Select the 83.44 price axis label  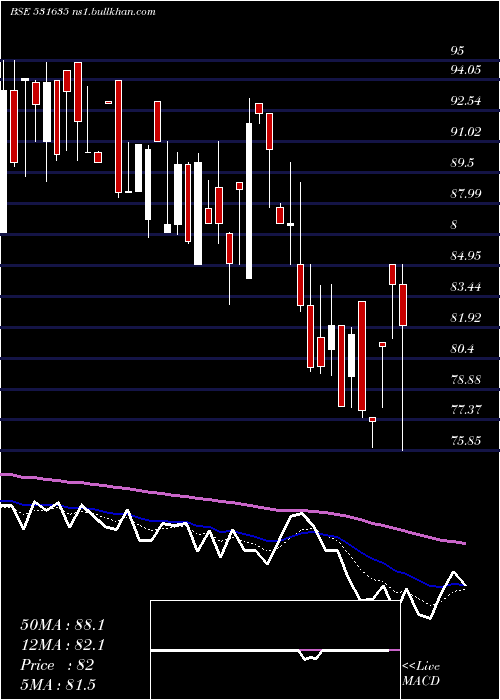click(x=466, y=287)
